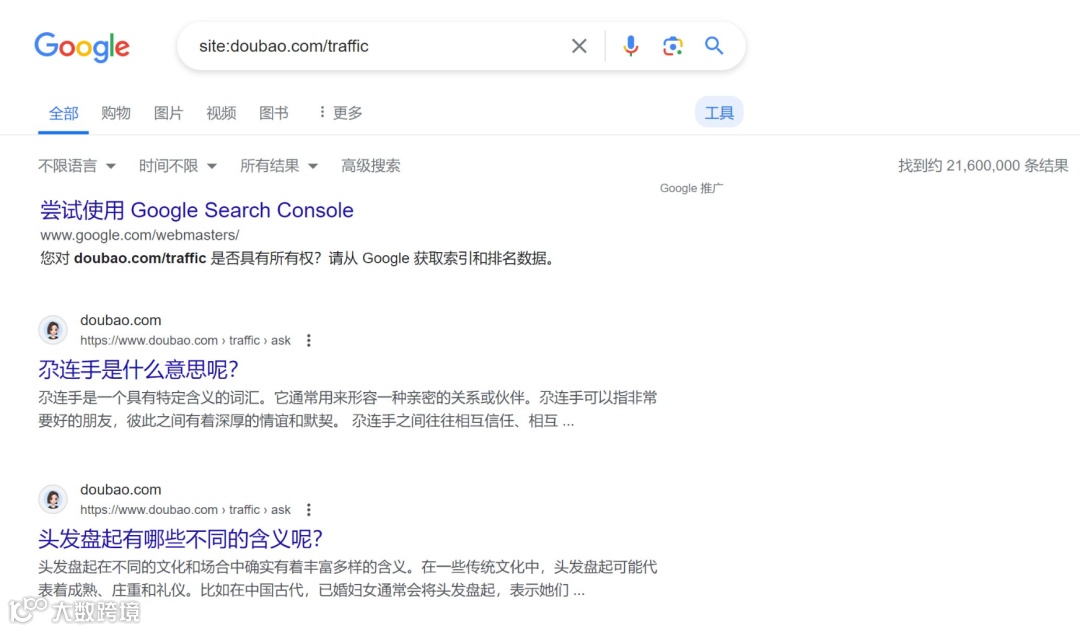Click the 找到约 21,600,000 条结果 count
1080x631 pixels.
[983, 166]
